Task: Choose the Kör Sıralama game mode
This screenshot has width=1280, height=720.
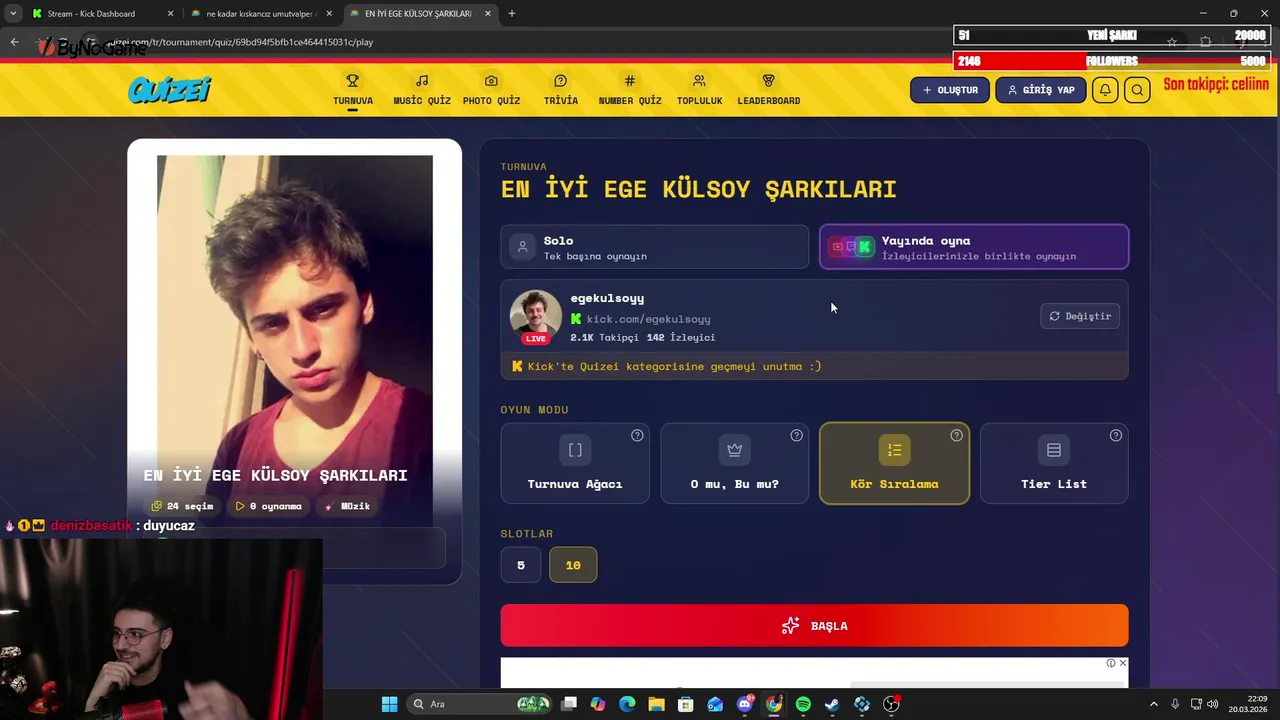Action: 894,463
